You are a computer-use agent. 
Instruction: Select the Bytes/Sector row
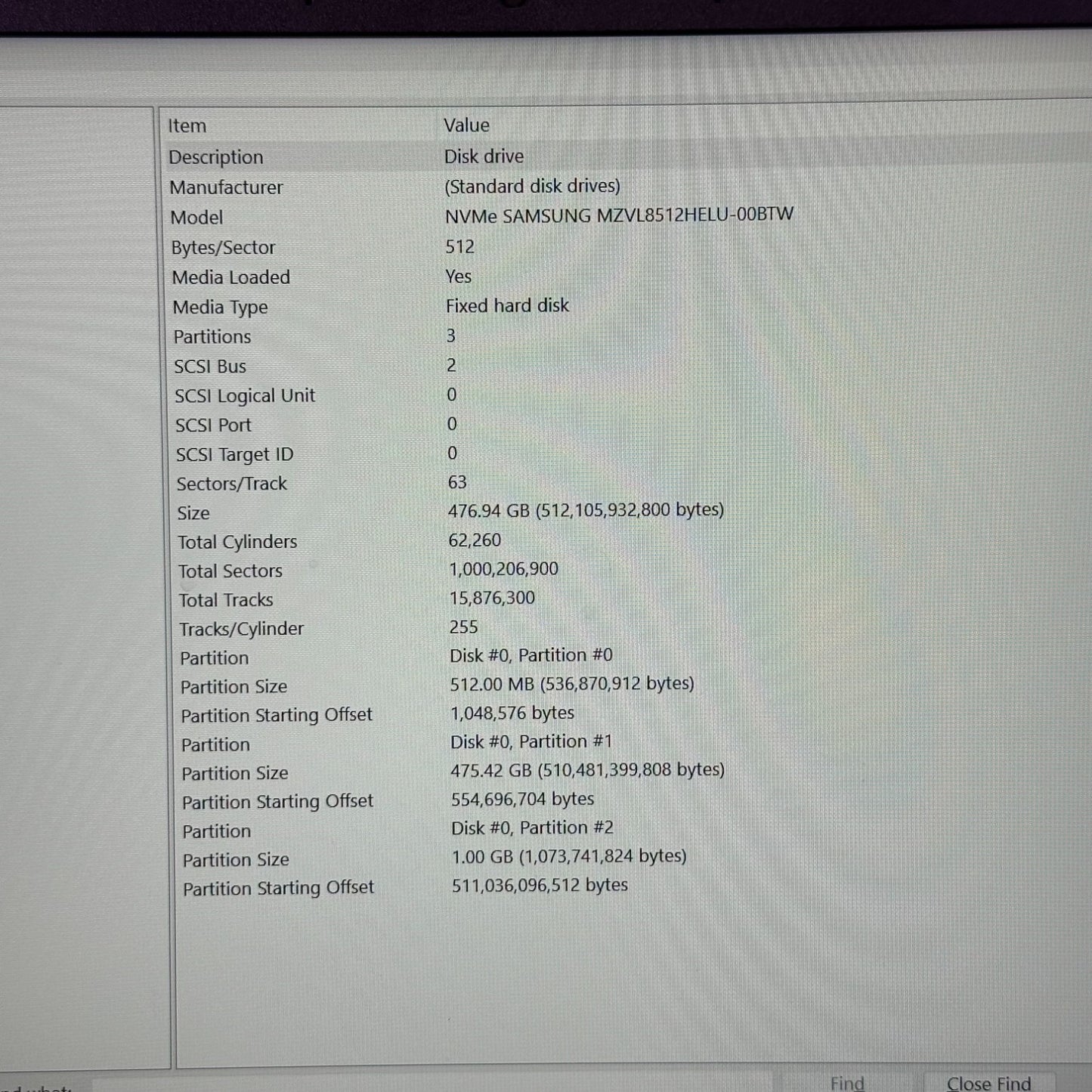coord(223,248)
